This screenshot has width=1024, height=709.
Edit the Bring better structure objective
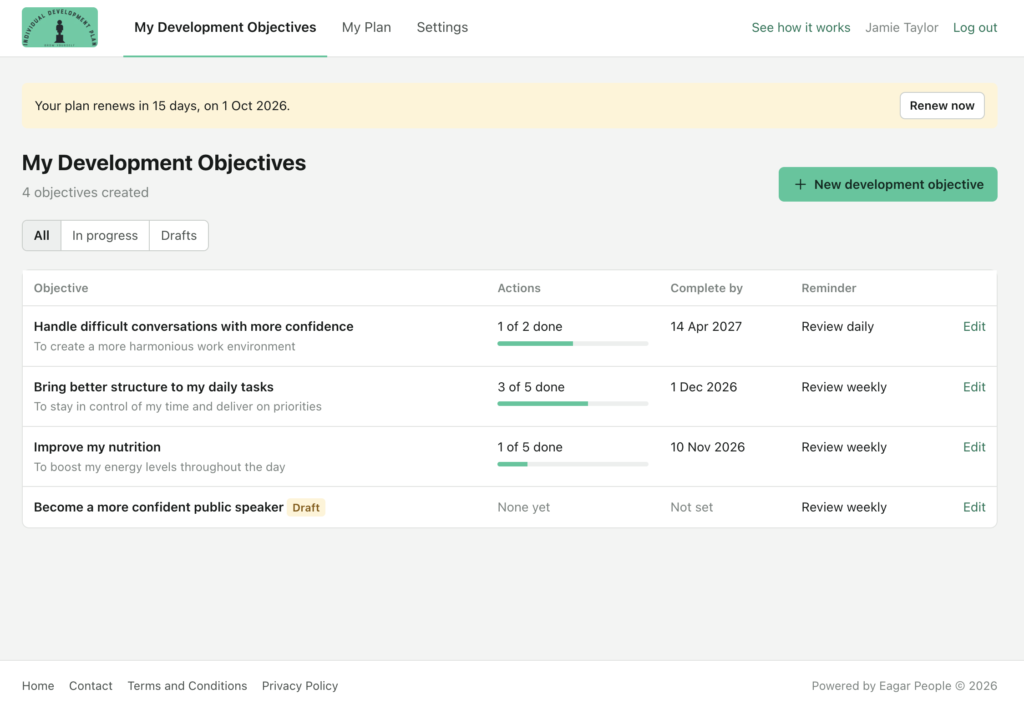pyautogui.click(x=974, y=387)
